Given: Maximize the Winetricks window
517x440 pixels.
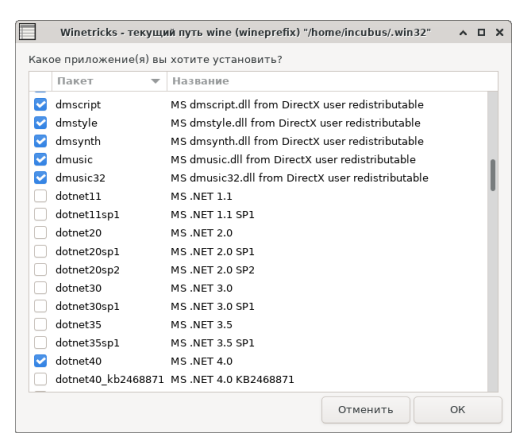Looking at the screenshot, I should coord(481,32).
